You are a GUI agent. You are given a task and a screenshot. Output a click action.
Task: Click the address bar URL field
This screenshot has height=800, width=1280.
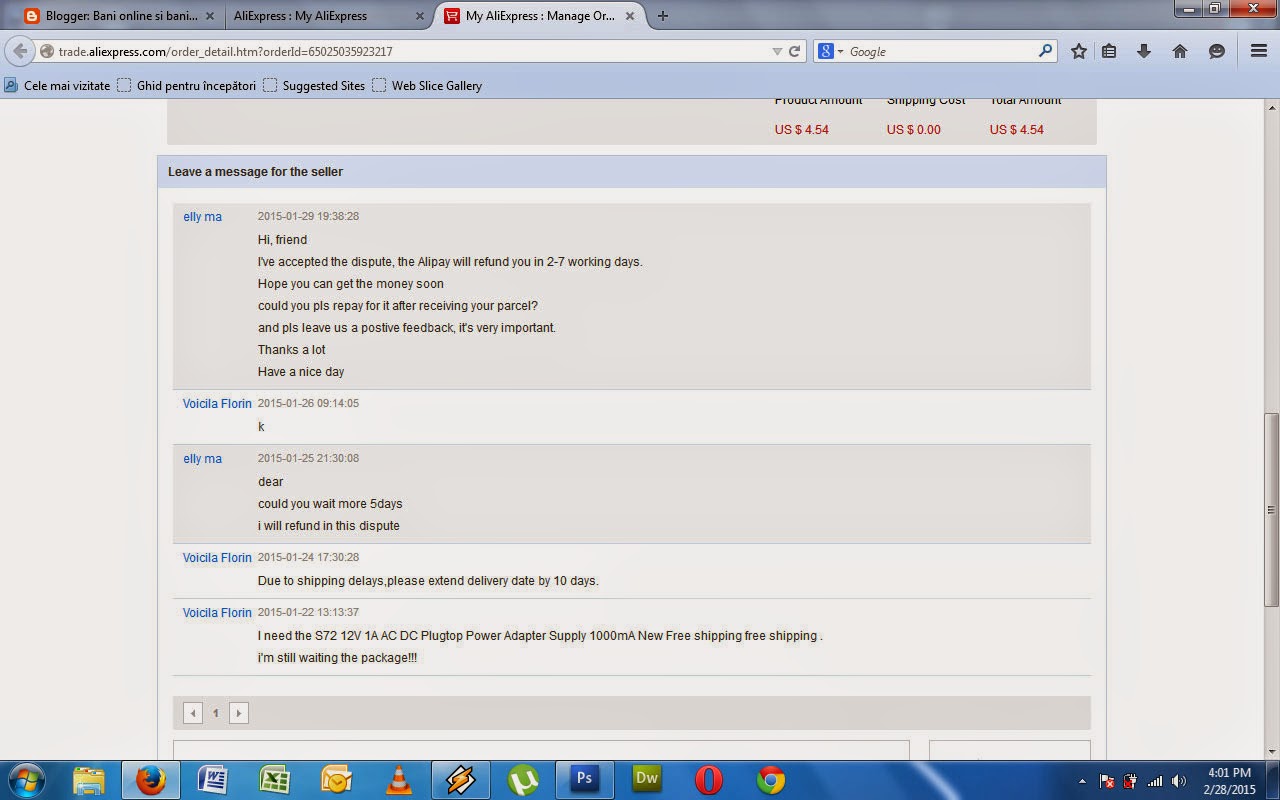[410, 51]
